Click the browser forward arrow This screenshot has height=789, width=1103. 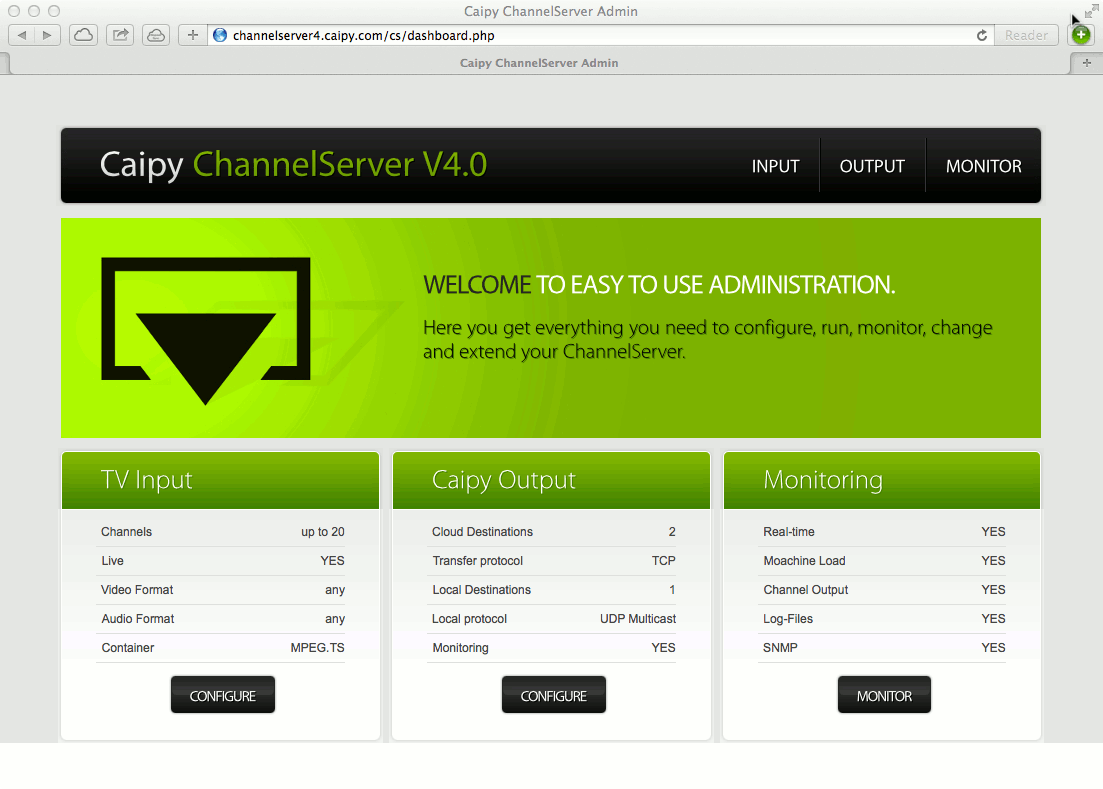coord(47,35)
